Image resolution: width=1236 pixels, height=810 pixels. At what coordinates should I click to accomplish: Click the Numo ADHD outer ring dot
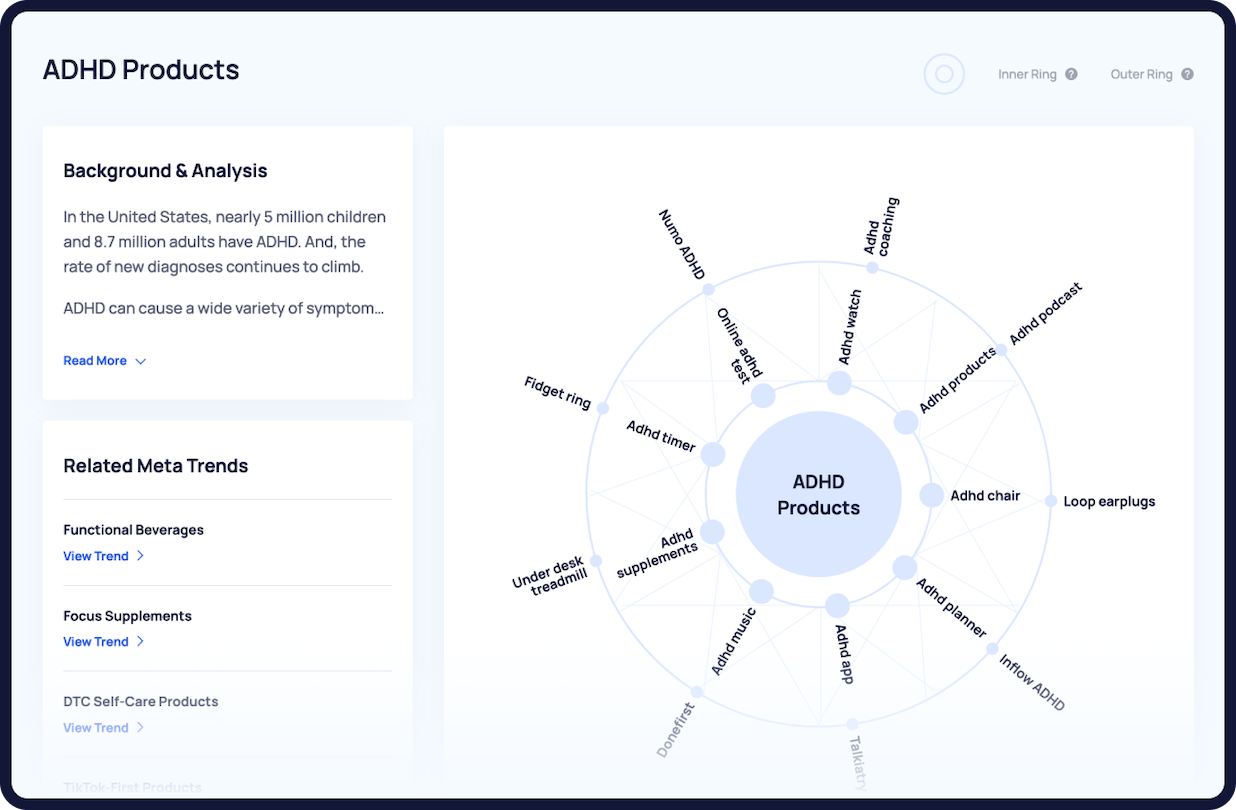click(x=708, y=289)
